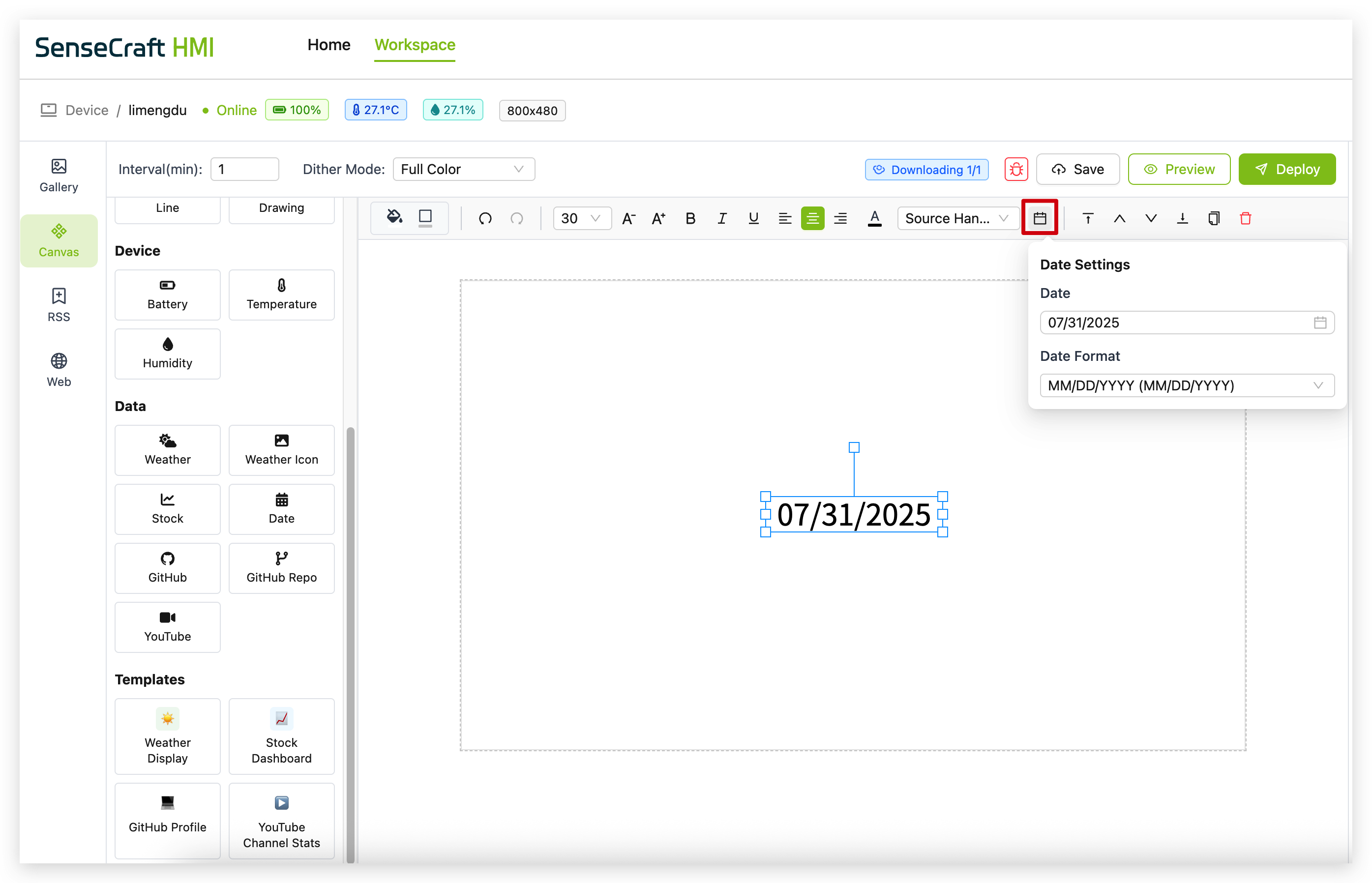Click the undo arrow

[x=485, y=218]
